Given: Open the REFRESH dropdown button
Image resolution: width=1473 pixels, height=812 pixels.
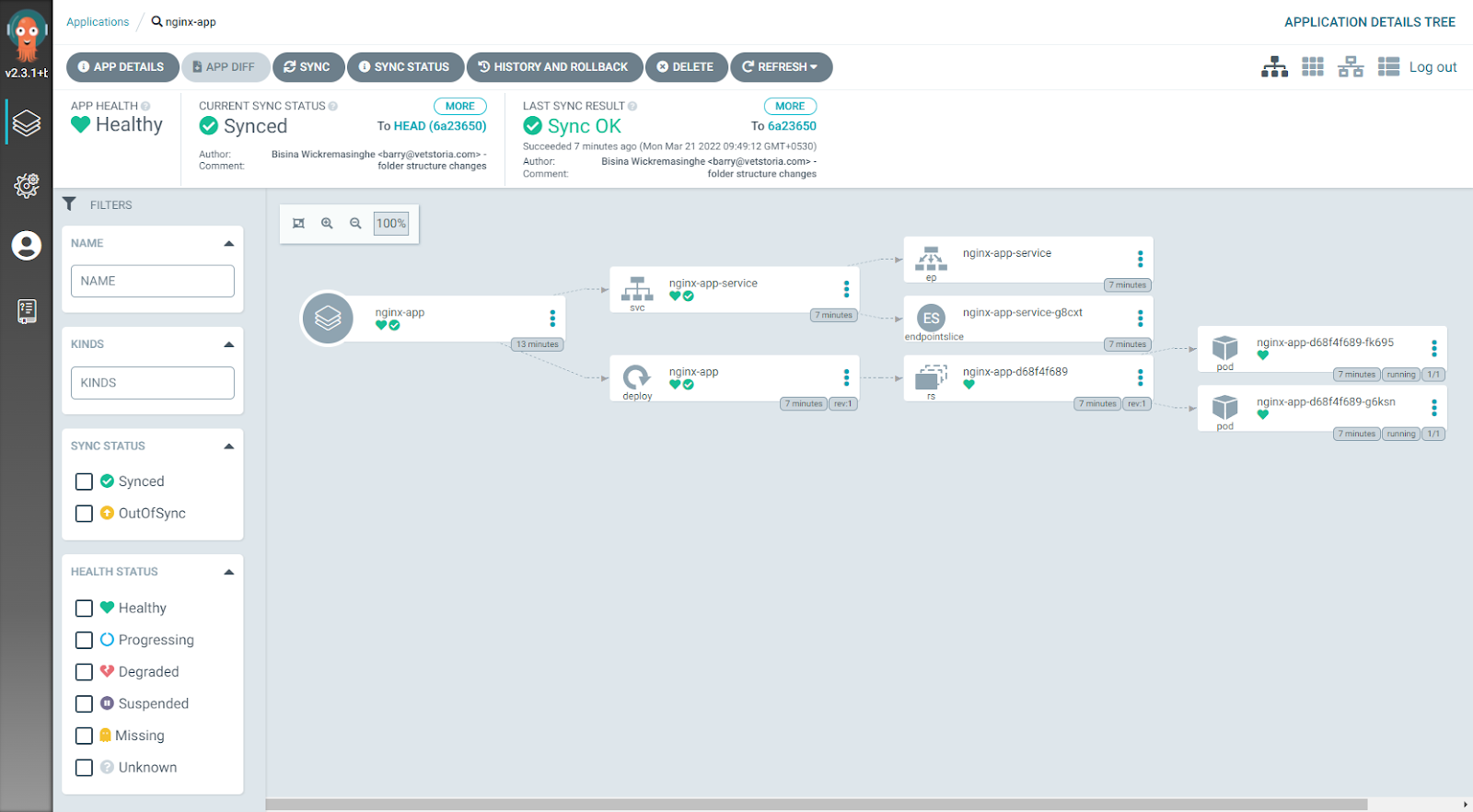Looking at the screenshot, I should [781, 67].
